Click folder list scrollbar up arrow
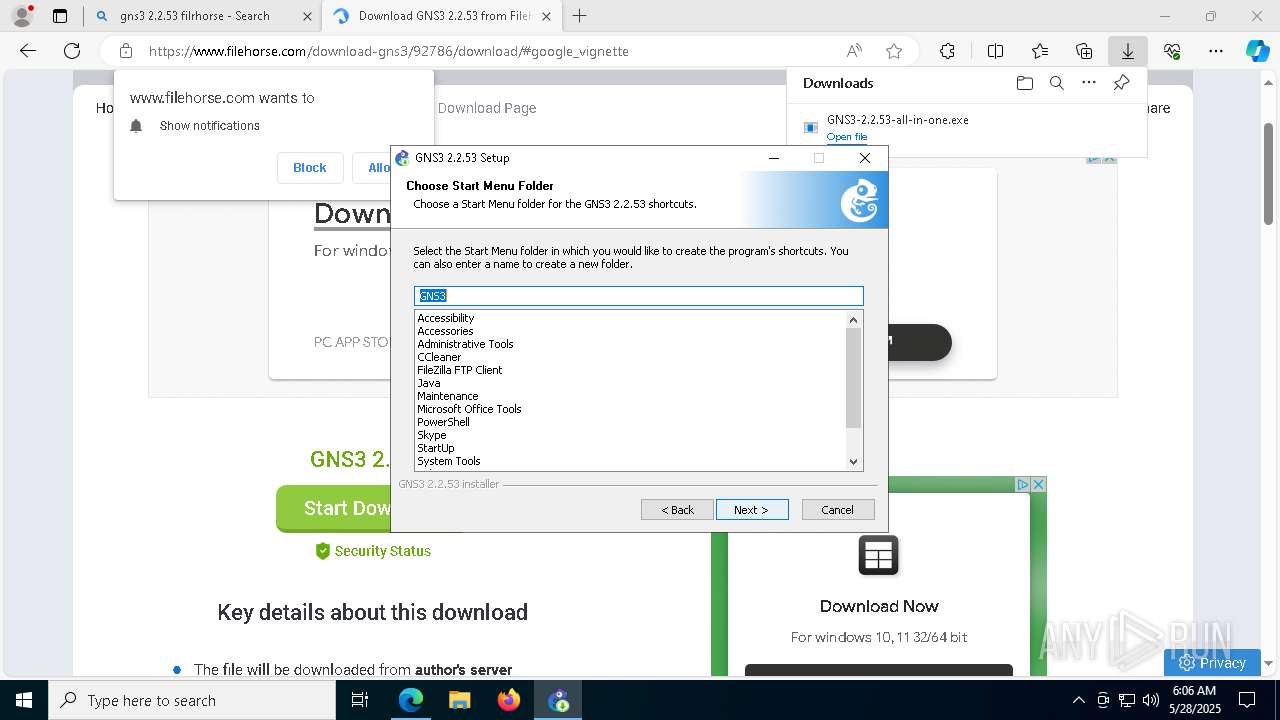Viewport: 1280px width, 720px height. point(853,320)
